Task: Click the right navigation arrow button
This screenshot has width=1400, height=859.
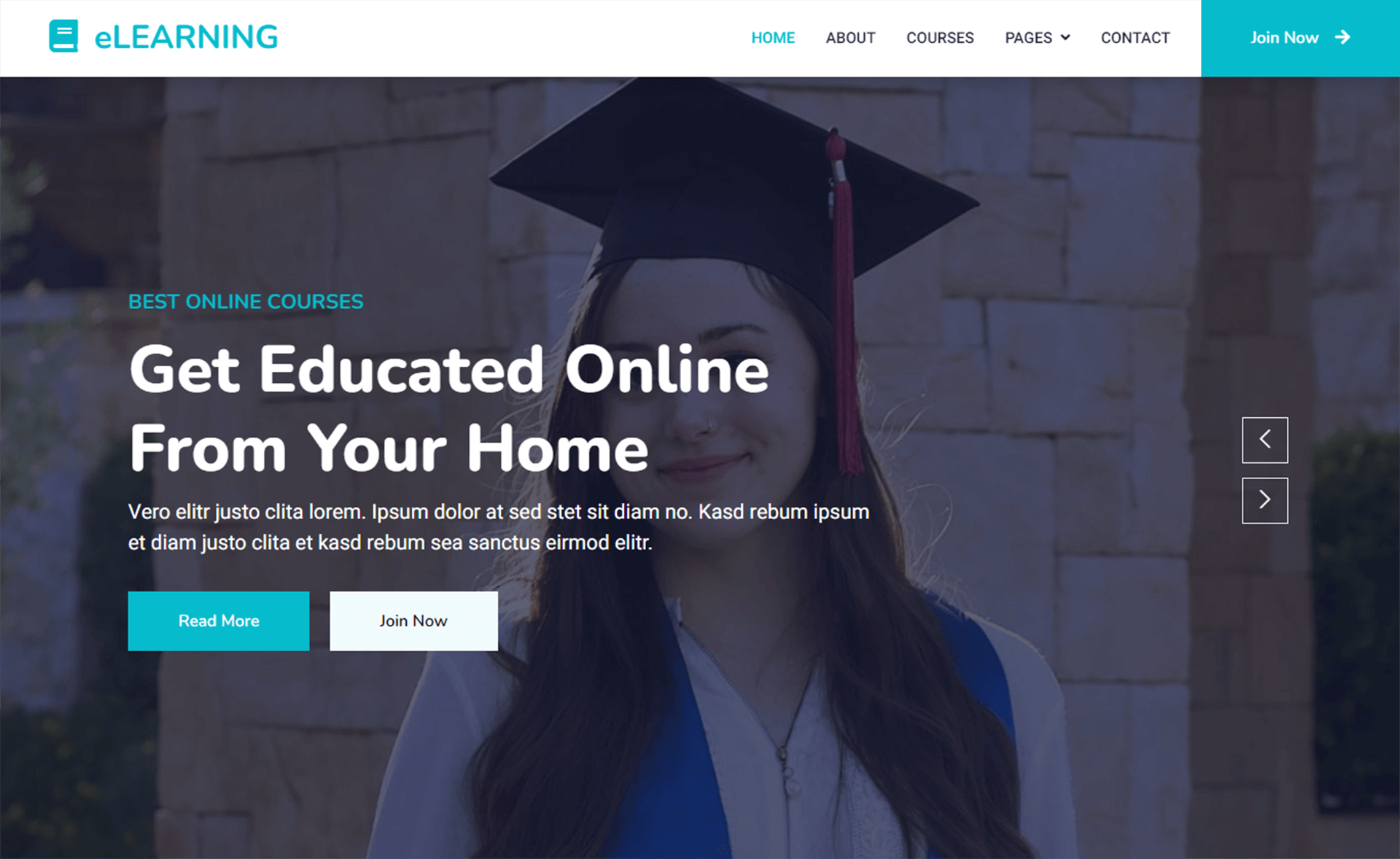Action: click(x=1264, y=499)
